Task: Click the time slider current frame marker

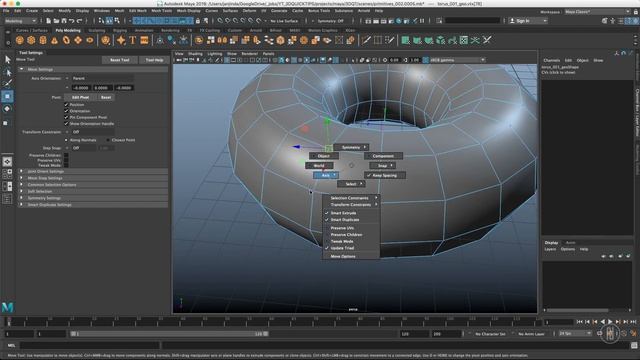Action: pyautogui.click(x=9, y=322)
